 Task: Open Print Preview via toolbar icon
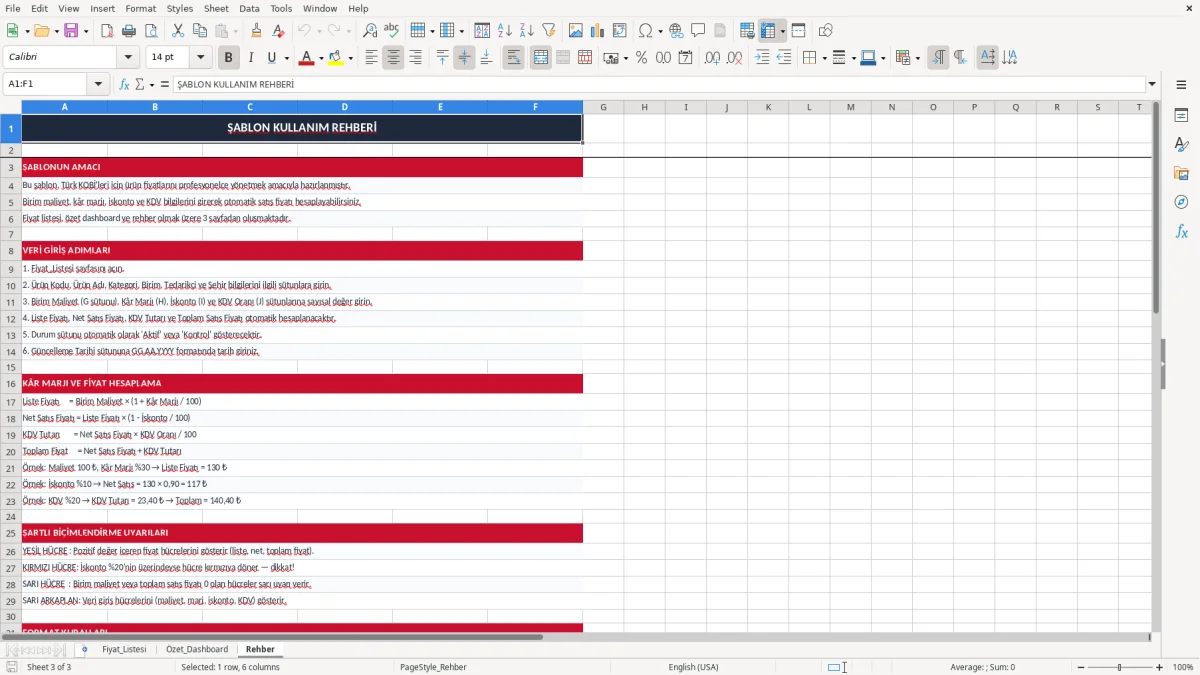click(150, 31)
